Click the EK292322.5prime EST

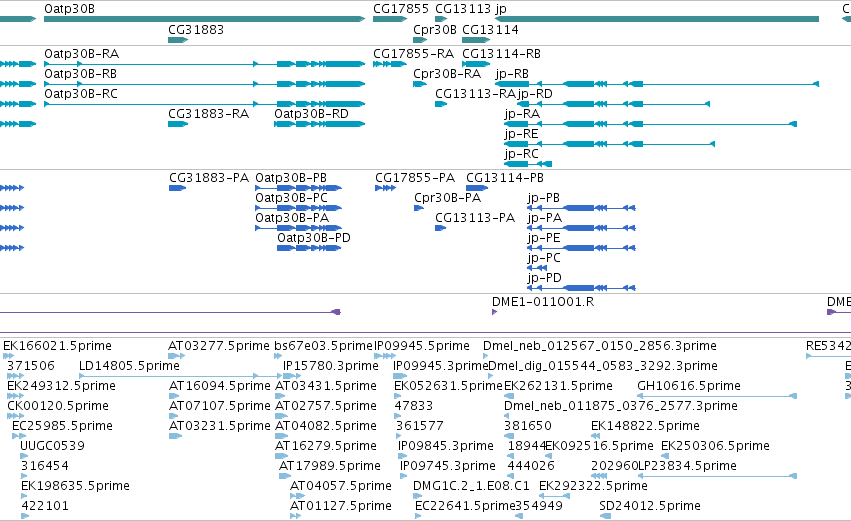554,496
